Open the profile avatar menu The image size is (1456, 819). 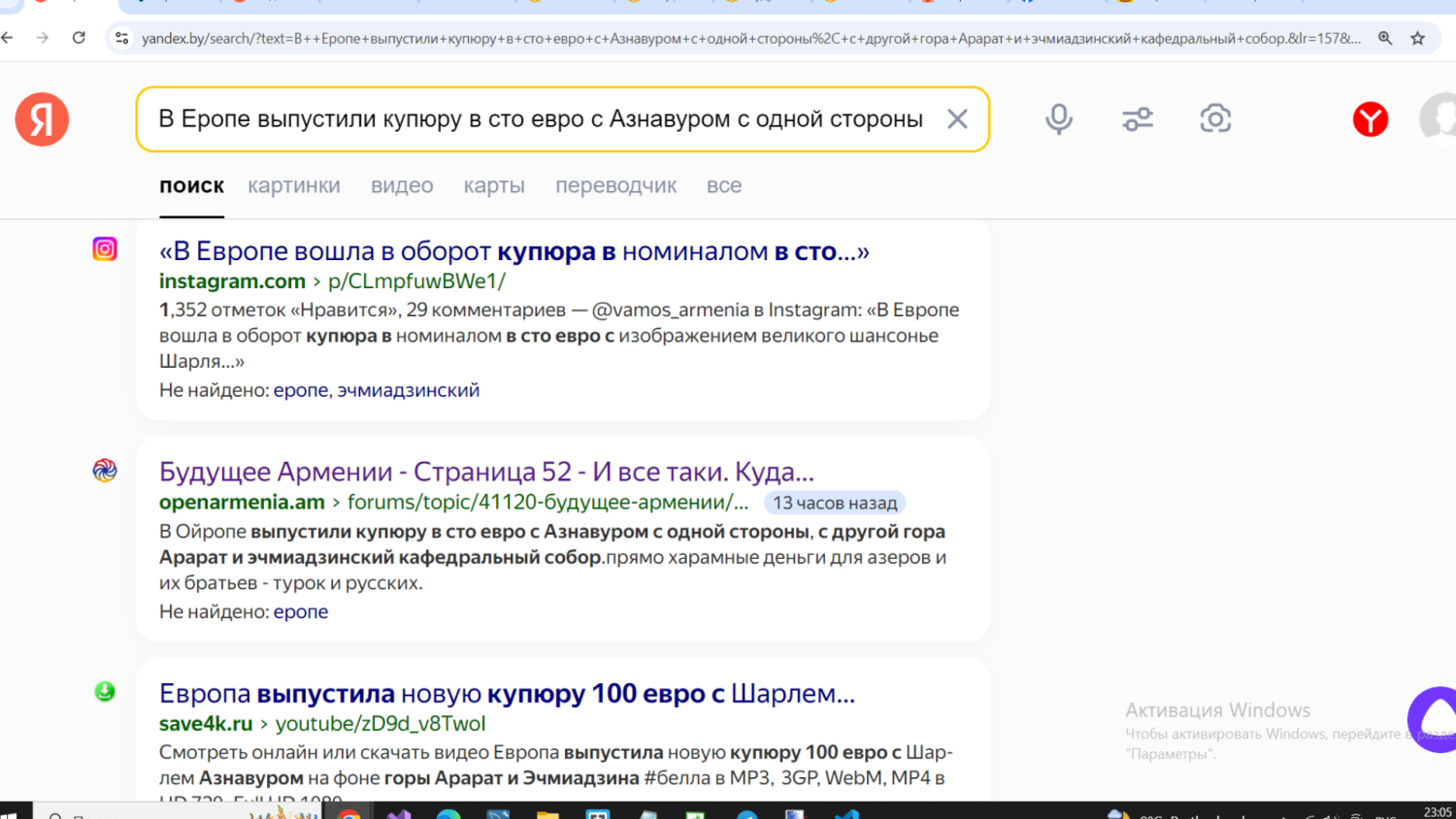1440,118
